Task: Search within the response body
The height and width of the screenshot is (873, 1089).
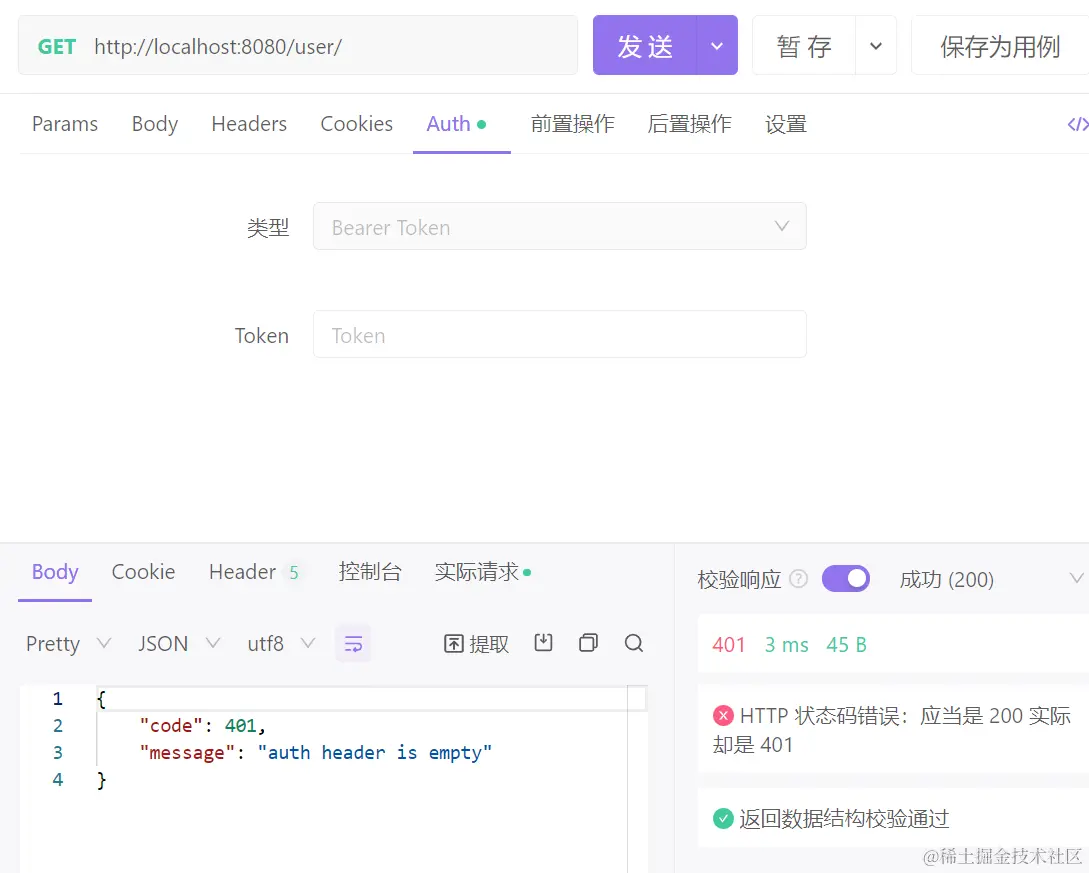Action: pos(633,643)
